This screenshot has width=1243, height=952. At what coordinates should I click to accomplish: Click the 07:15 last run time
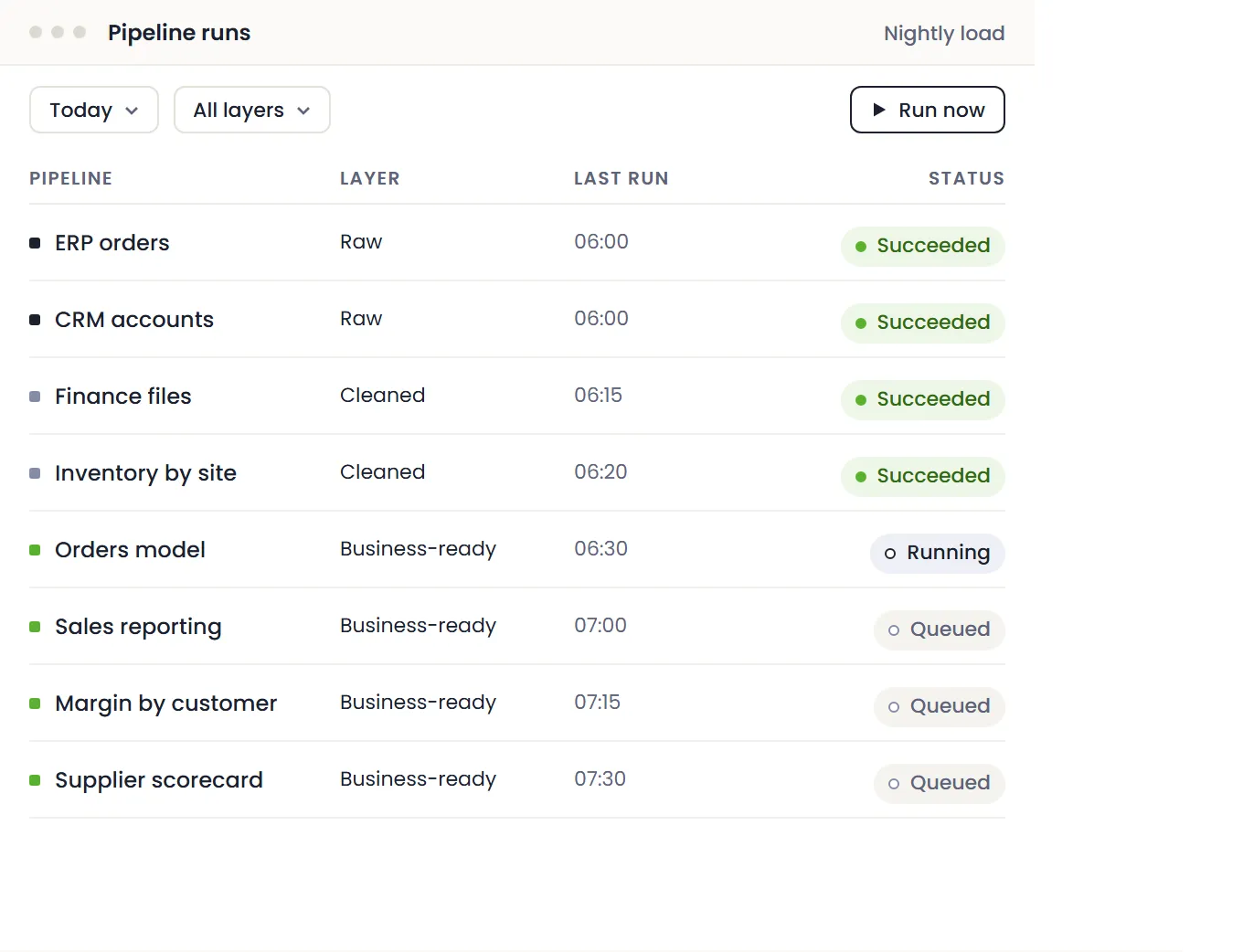[597, 703]
